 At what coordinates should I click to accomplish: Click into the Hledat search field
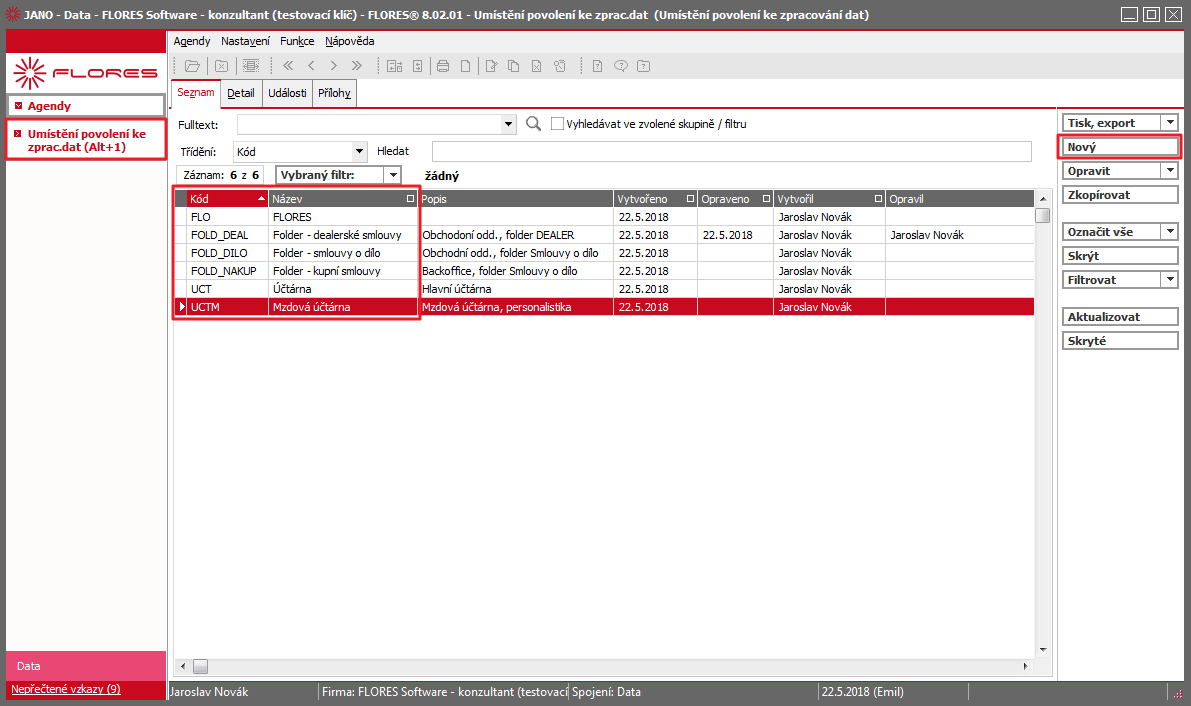click(x=731, y=151)
